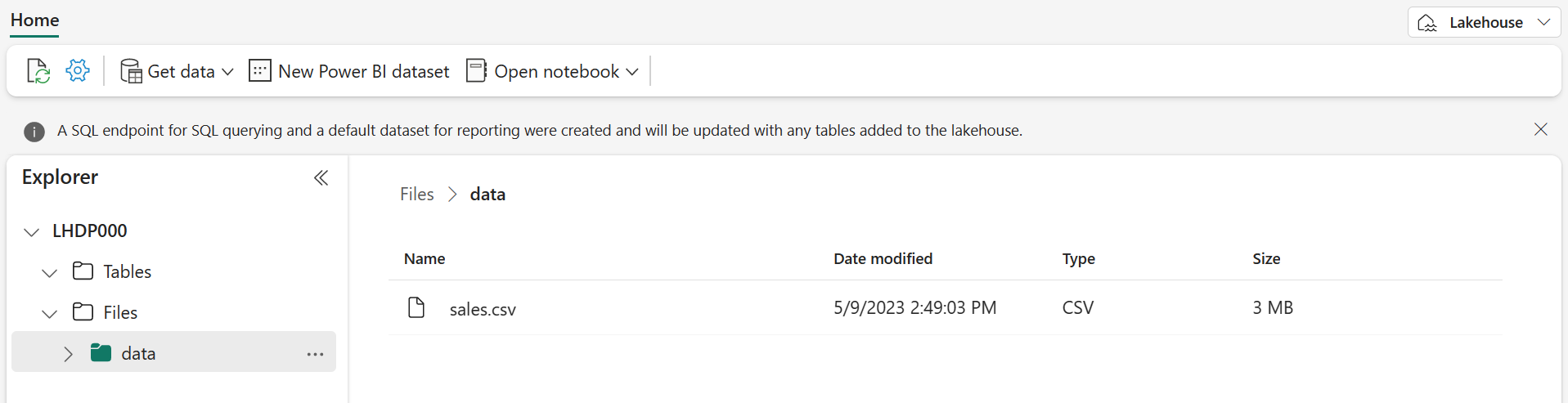
Task: Open the data folder's more options ellipsis
Action: 315,354
